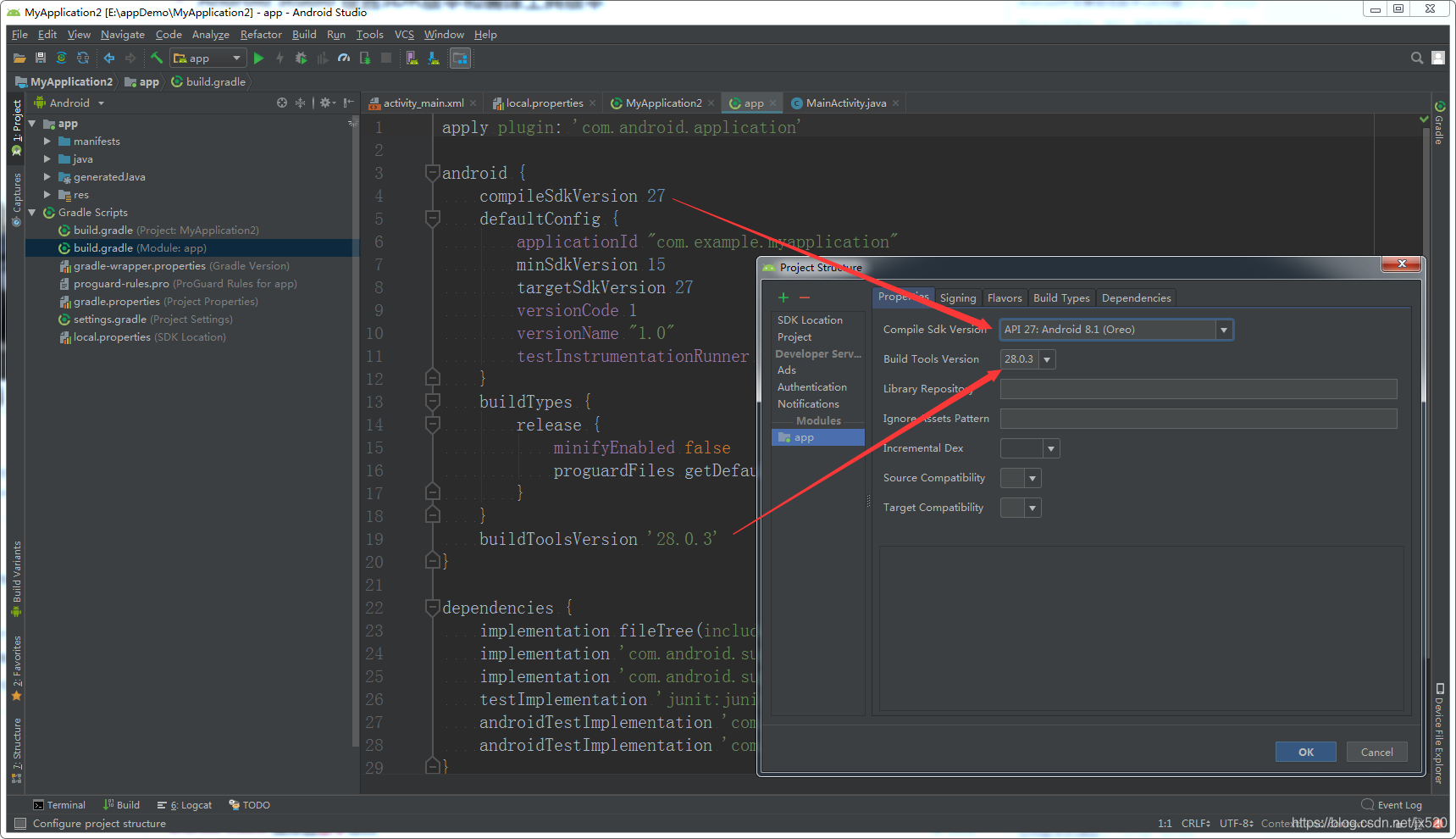Open the Event Log
Screen dimensions: 1456x839
tap(1392, 805)
